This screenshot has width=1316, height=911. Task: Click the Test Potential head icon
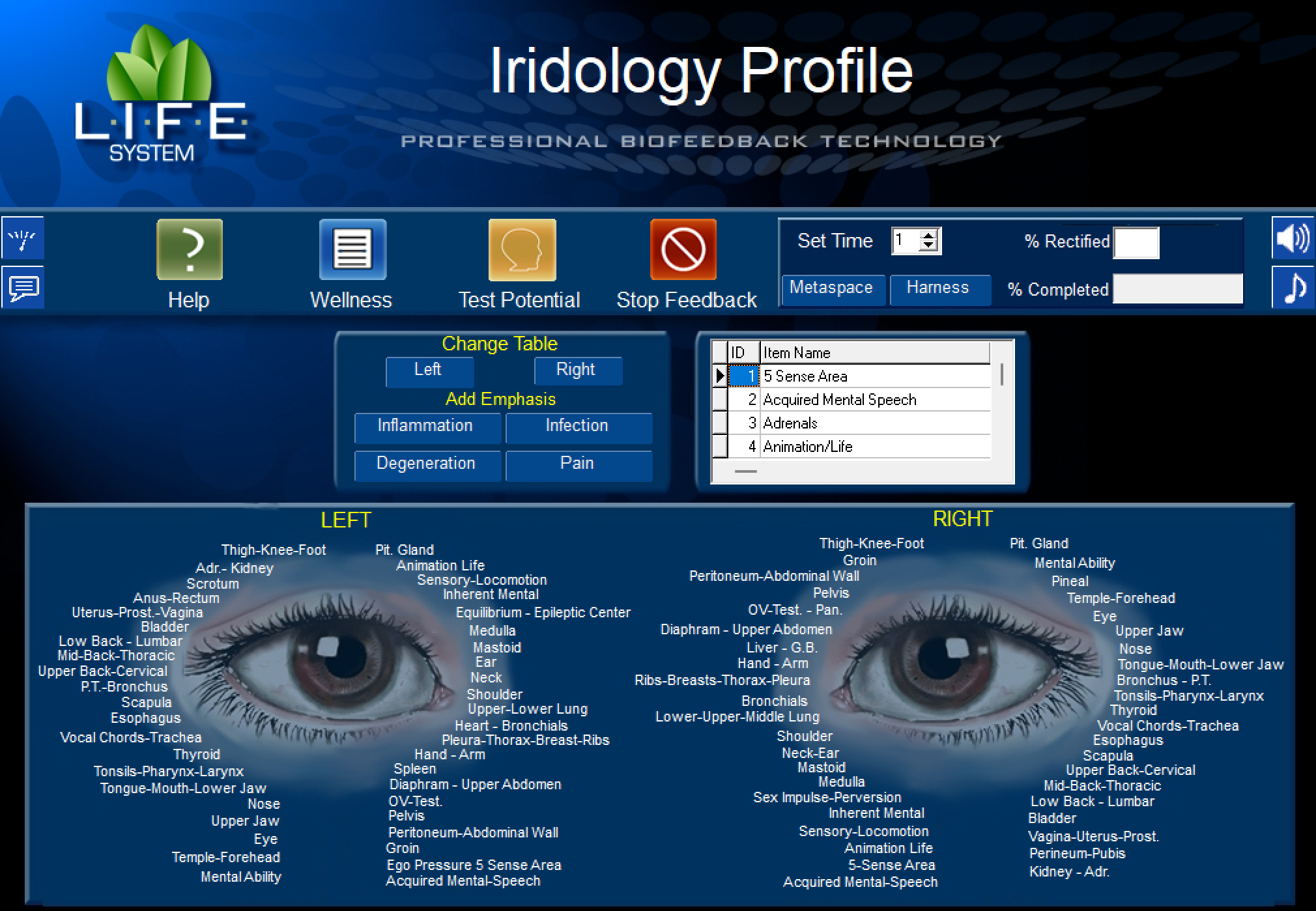[521, 249]
